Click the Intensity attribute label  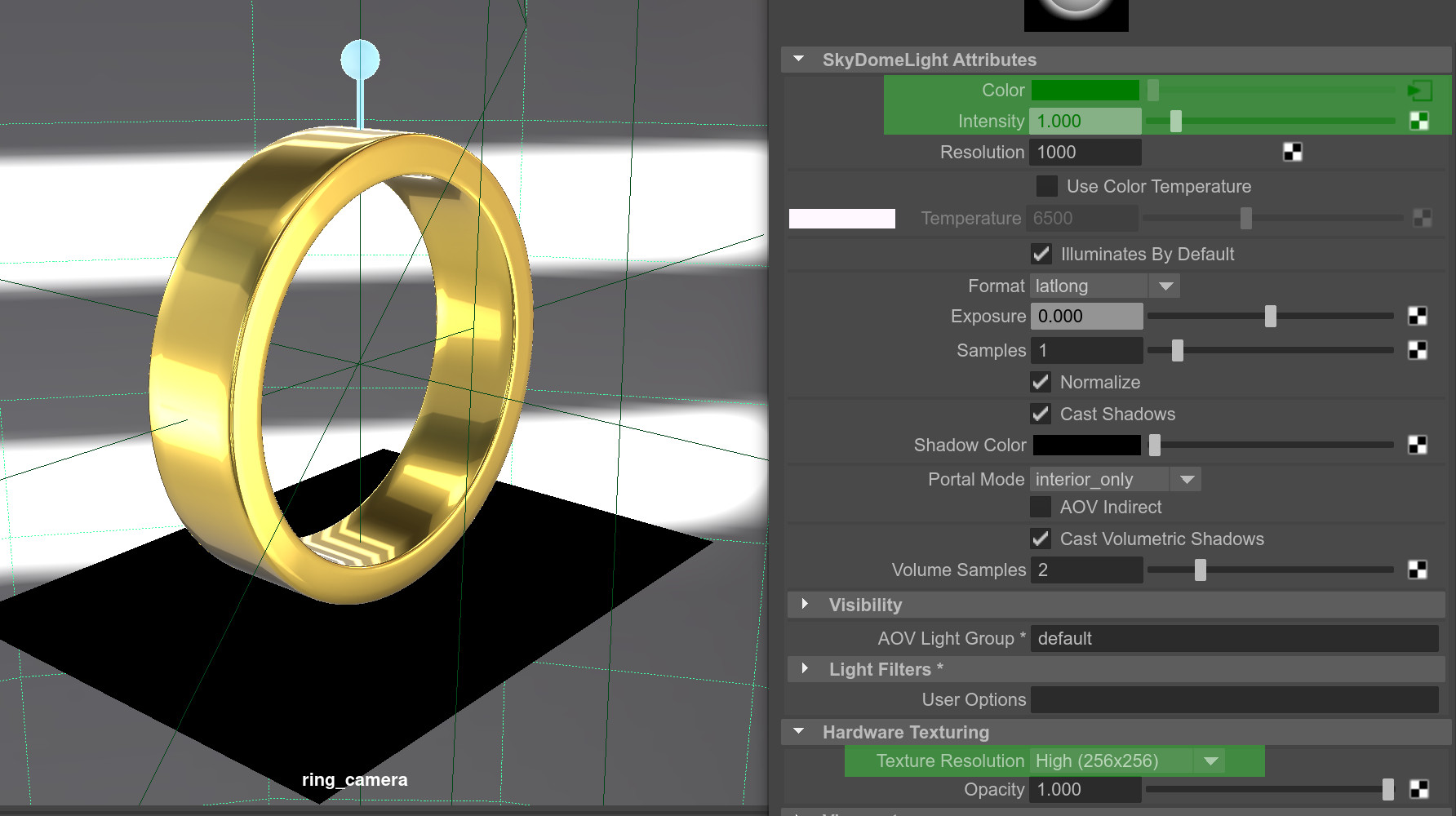(991, 122)
